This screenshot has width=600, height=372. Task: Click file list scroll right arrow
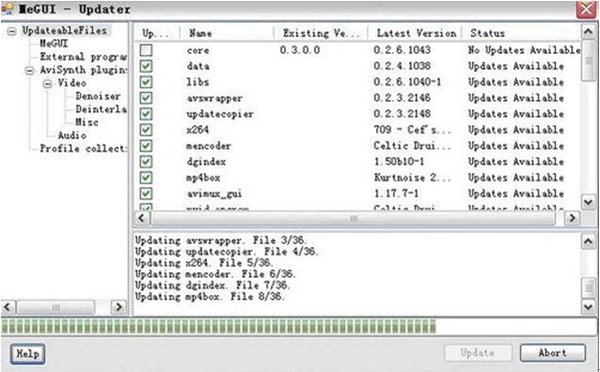(572, 218)
